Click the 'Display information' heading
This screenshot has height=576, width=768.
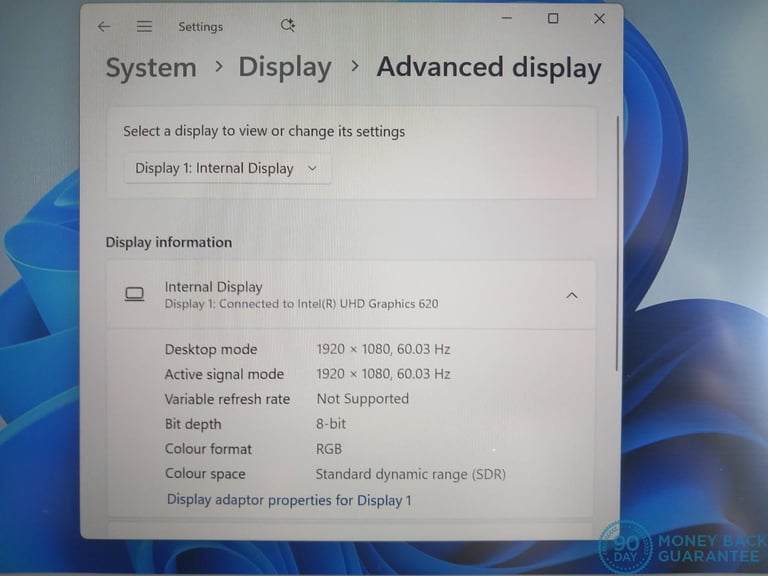coord(168,242)
